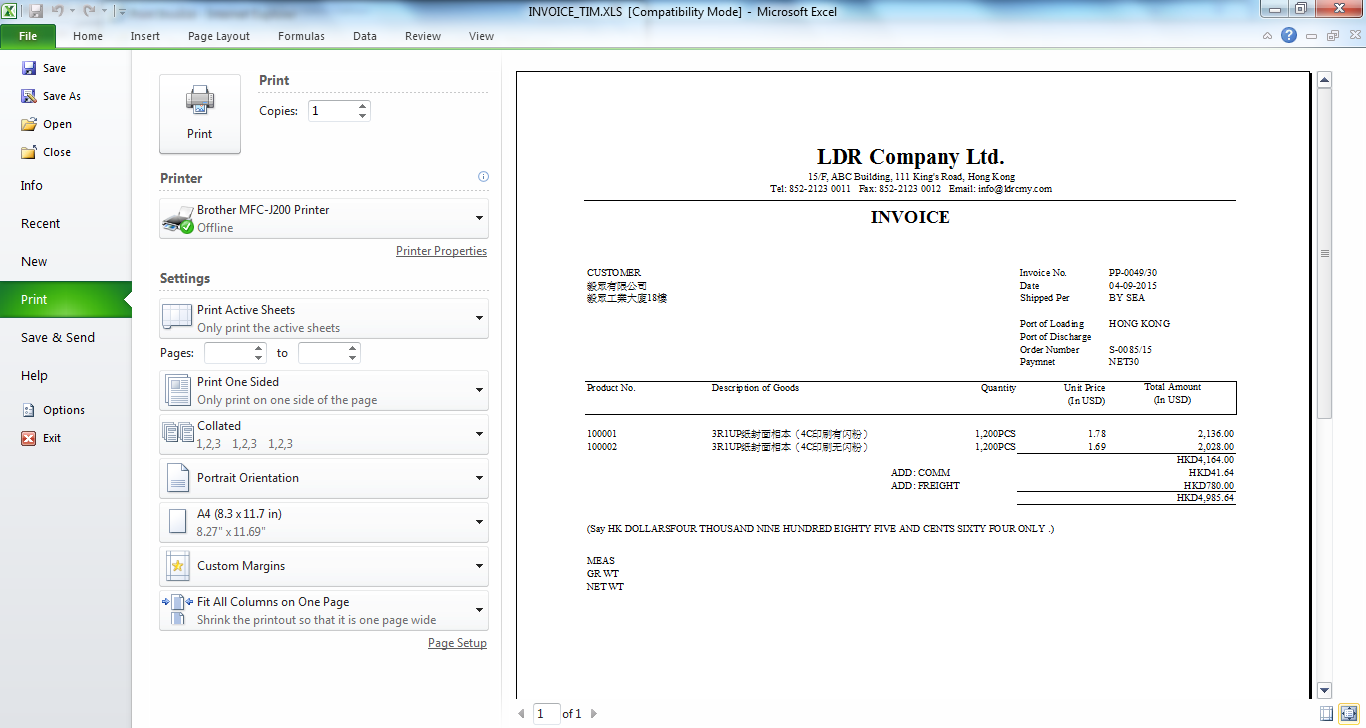This screenshot has width=1366, height=728.
Task: Click the preview vertical scrollbar thumb
Action: (1325, 253)
